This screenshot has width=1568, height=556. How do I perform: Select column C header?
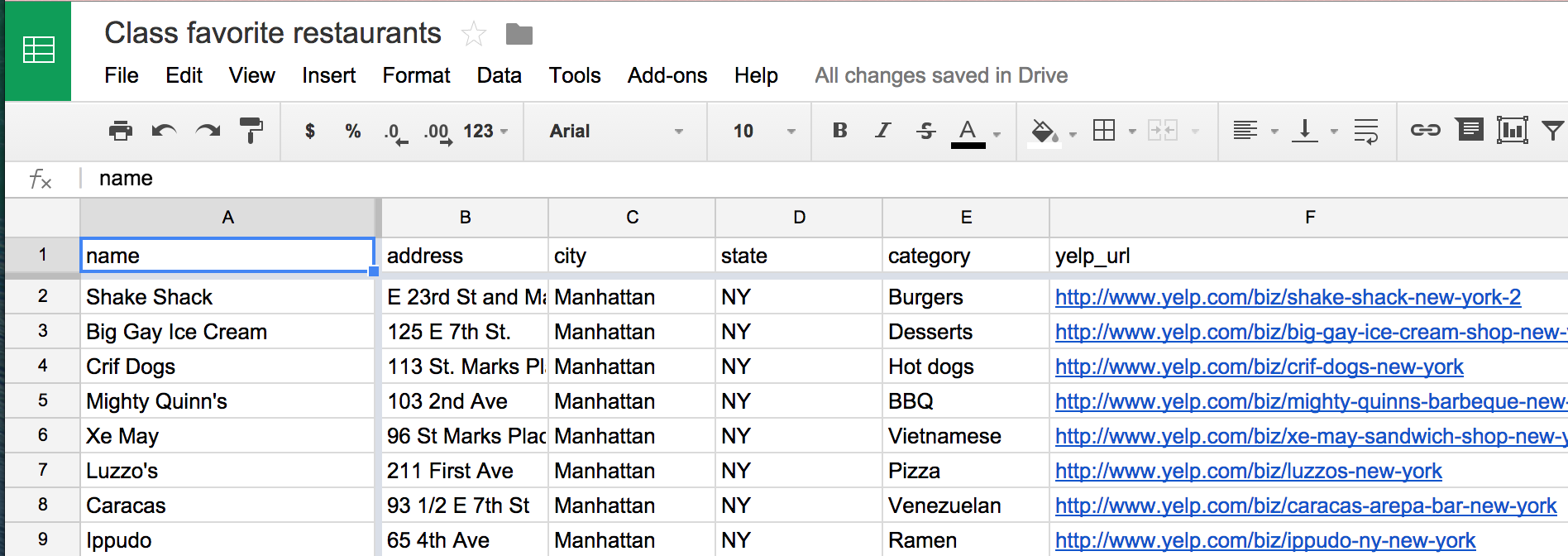pos(632,218)
